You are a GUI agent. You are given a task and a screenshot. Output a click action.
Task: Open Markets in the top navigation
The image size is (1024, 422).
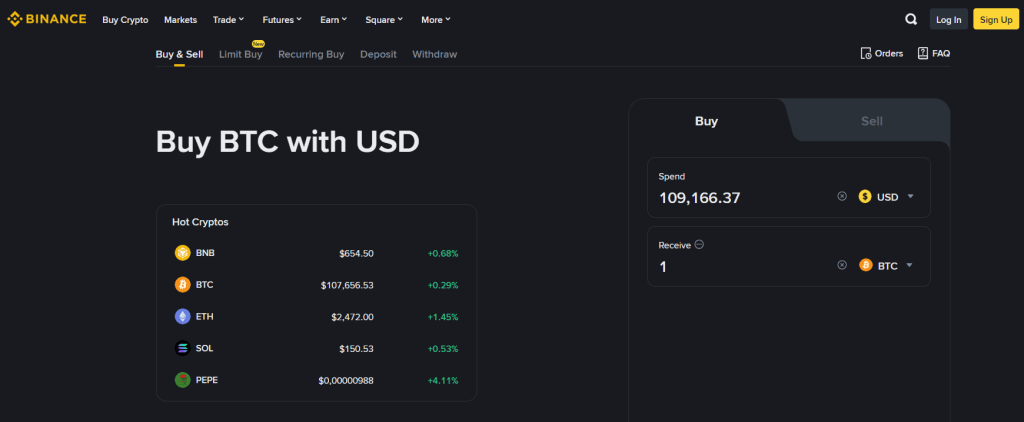(x=180, y=20)
